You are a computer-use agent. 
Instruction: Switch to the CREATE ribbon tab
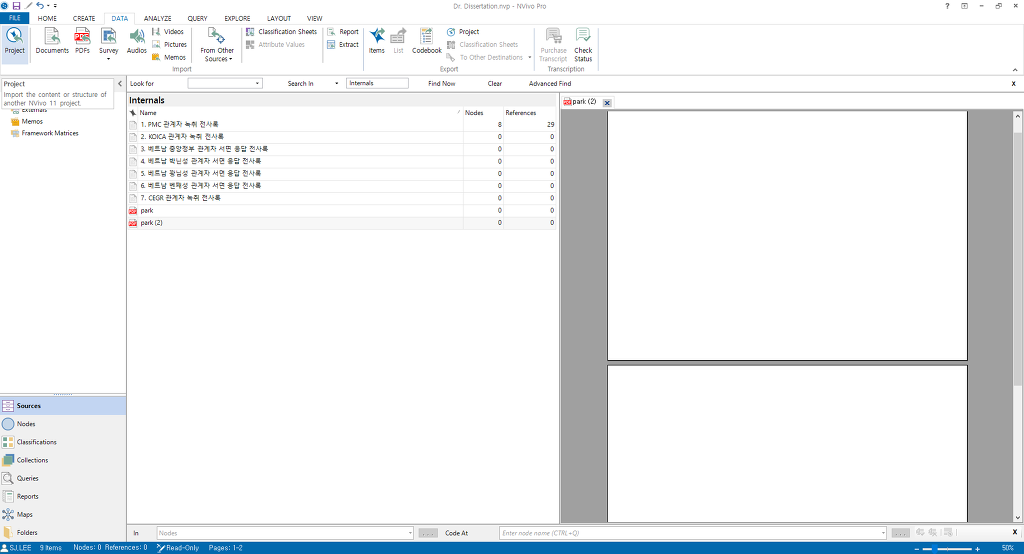tap(84, 18)
